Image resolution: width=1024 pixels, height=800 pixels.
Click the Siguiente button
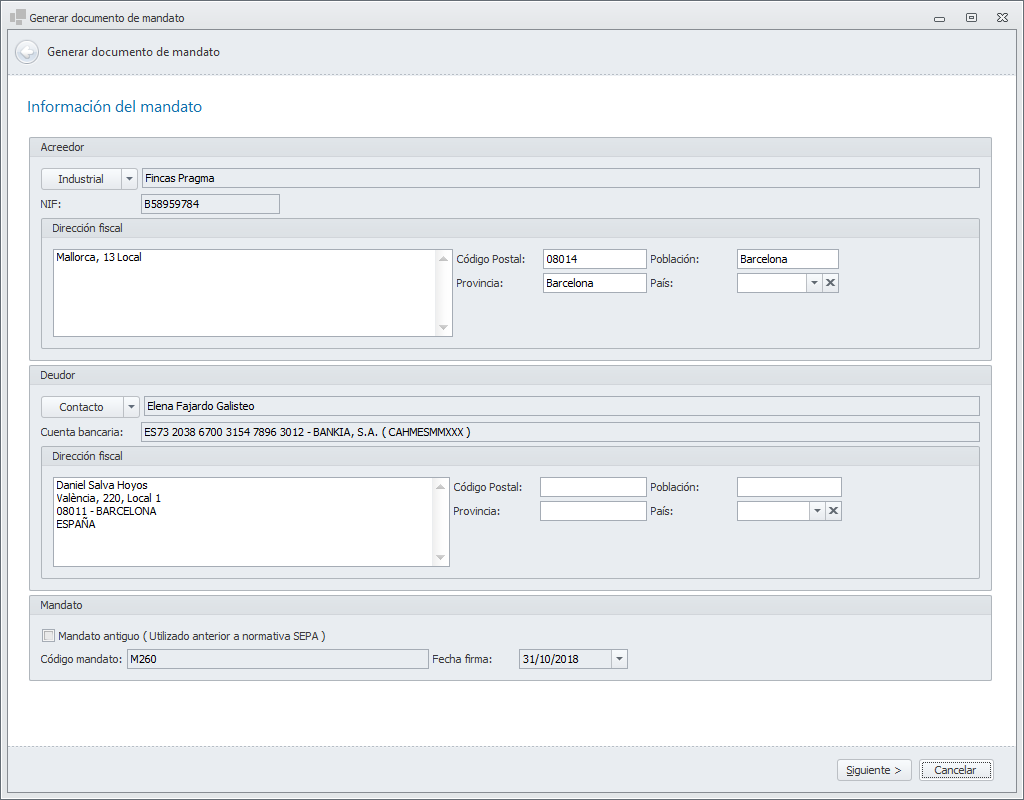874,770
